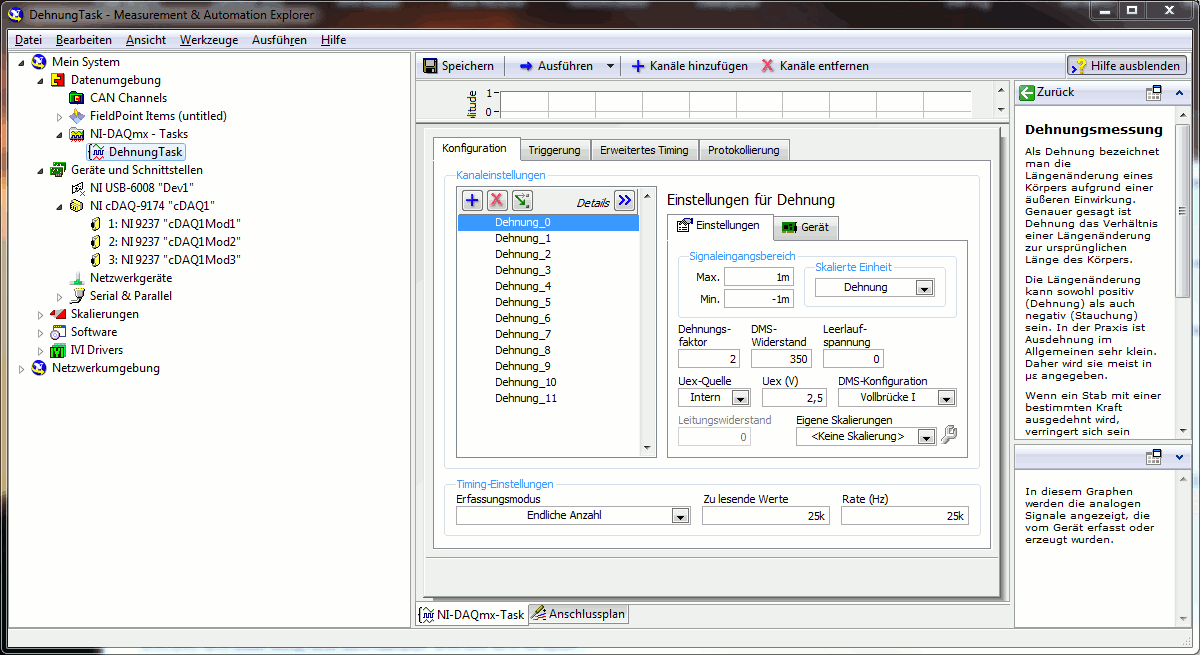Expand the Software node

coord(40,333)
